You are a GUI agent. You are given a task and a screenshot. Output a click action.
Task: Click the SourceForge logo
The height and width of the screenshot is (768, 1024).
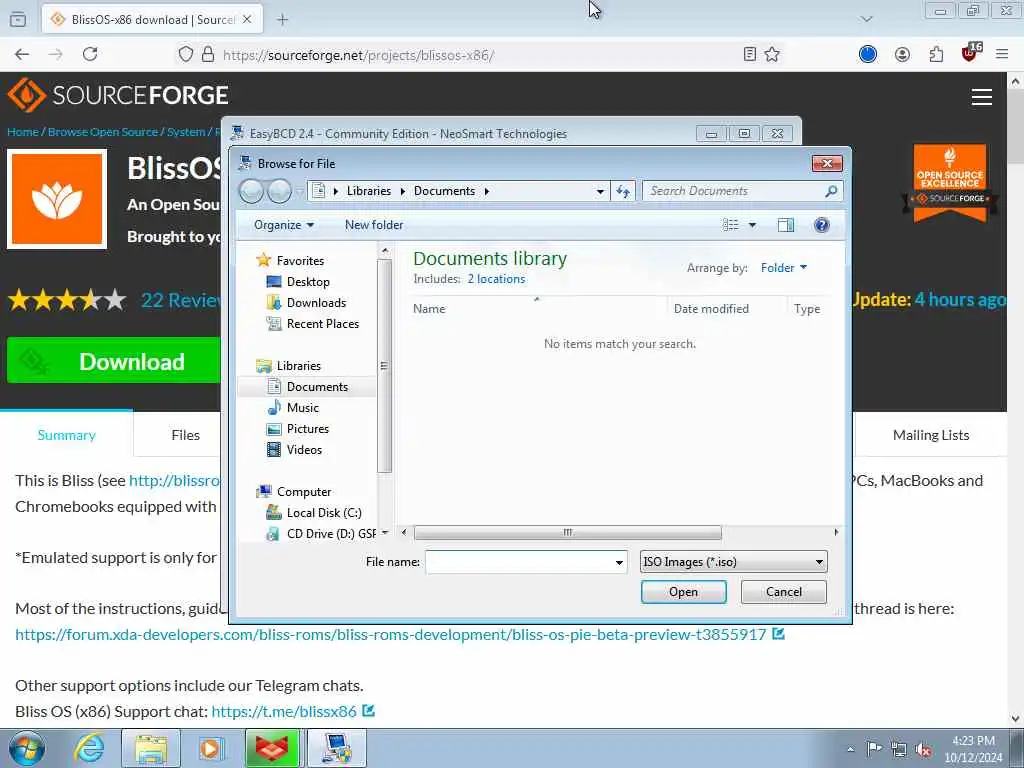(x=118, y=95)
